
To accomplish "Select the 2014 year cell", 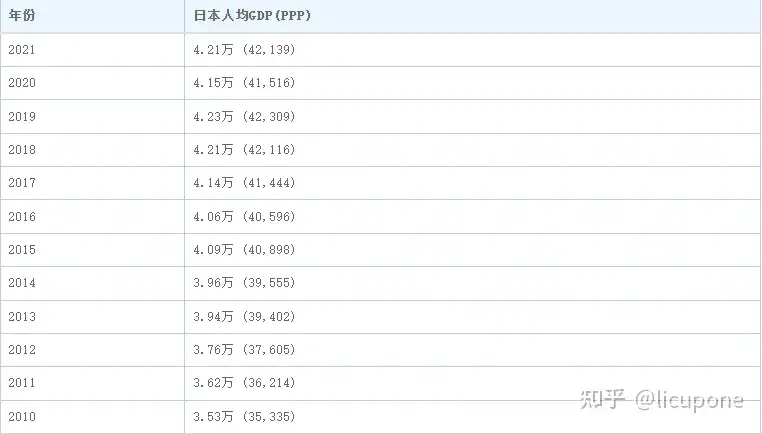I will pos(22,283).
